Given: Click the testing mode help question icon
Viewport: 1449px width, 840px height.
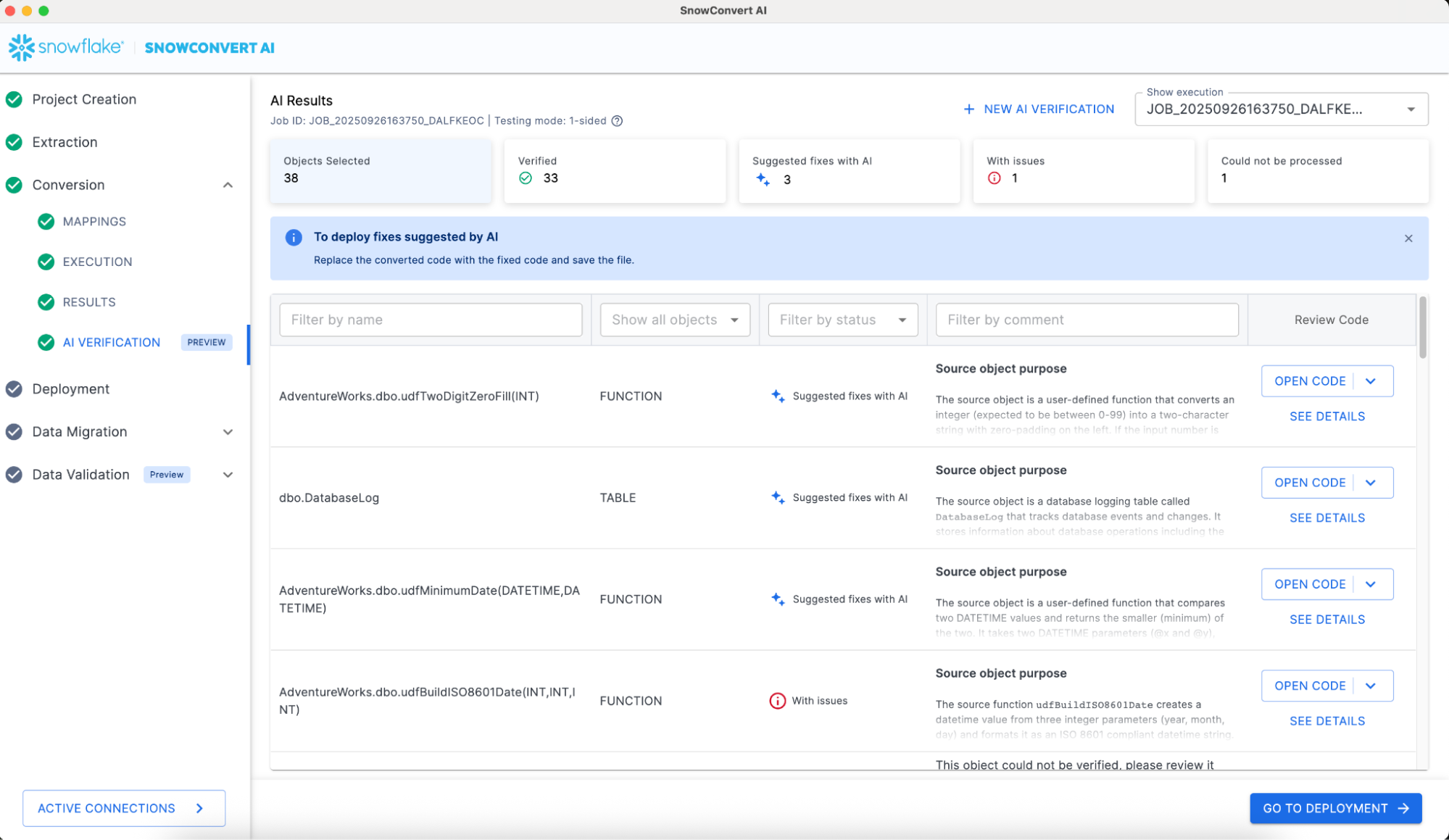Looking at the screenshot, I should (617, 121).
